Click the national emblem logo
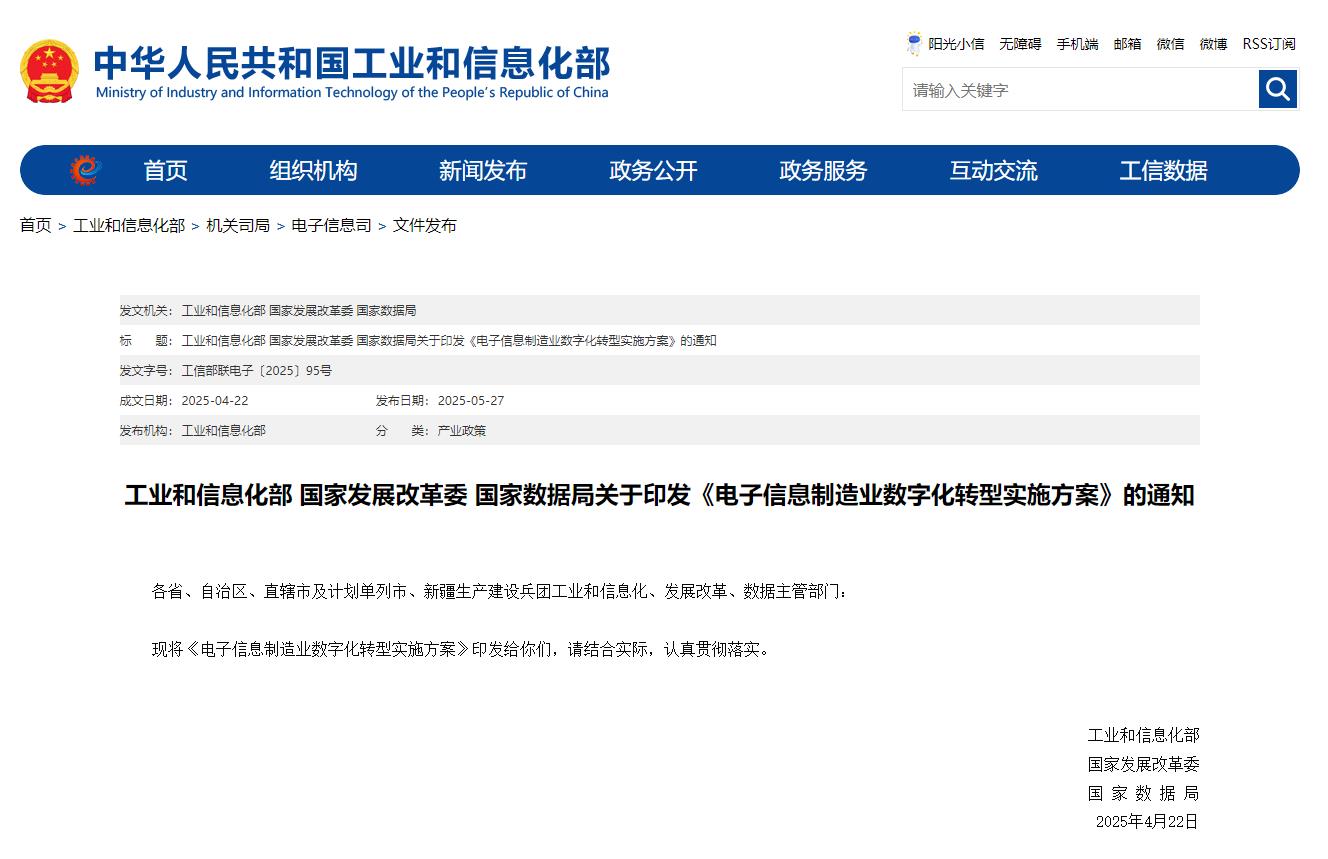The width and height of the screenshot is (1328, 859). pyautogui.click(x=49, y=71)
